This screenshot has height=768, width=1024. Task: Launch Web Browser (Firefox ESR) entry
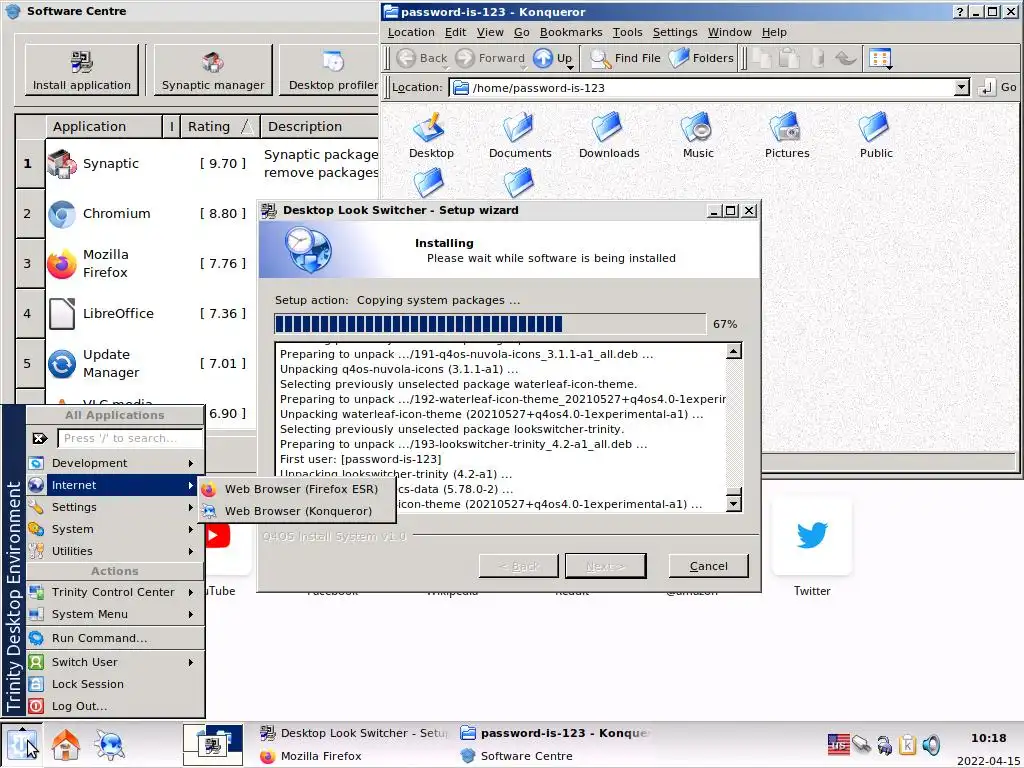(298, 489)
